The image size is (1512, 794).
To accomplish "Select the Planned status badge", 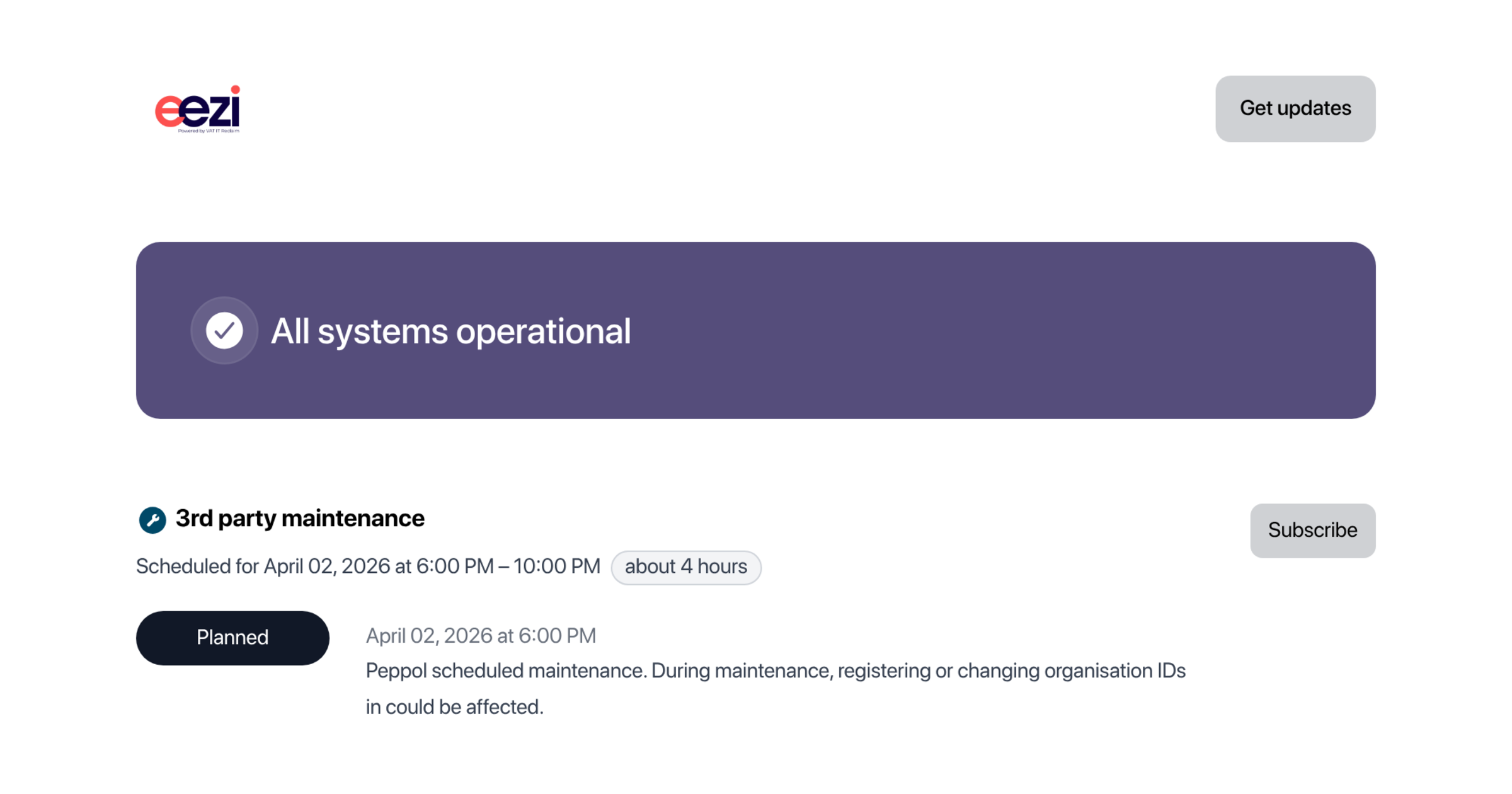I will click(232, 638).
